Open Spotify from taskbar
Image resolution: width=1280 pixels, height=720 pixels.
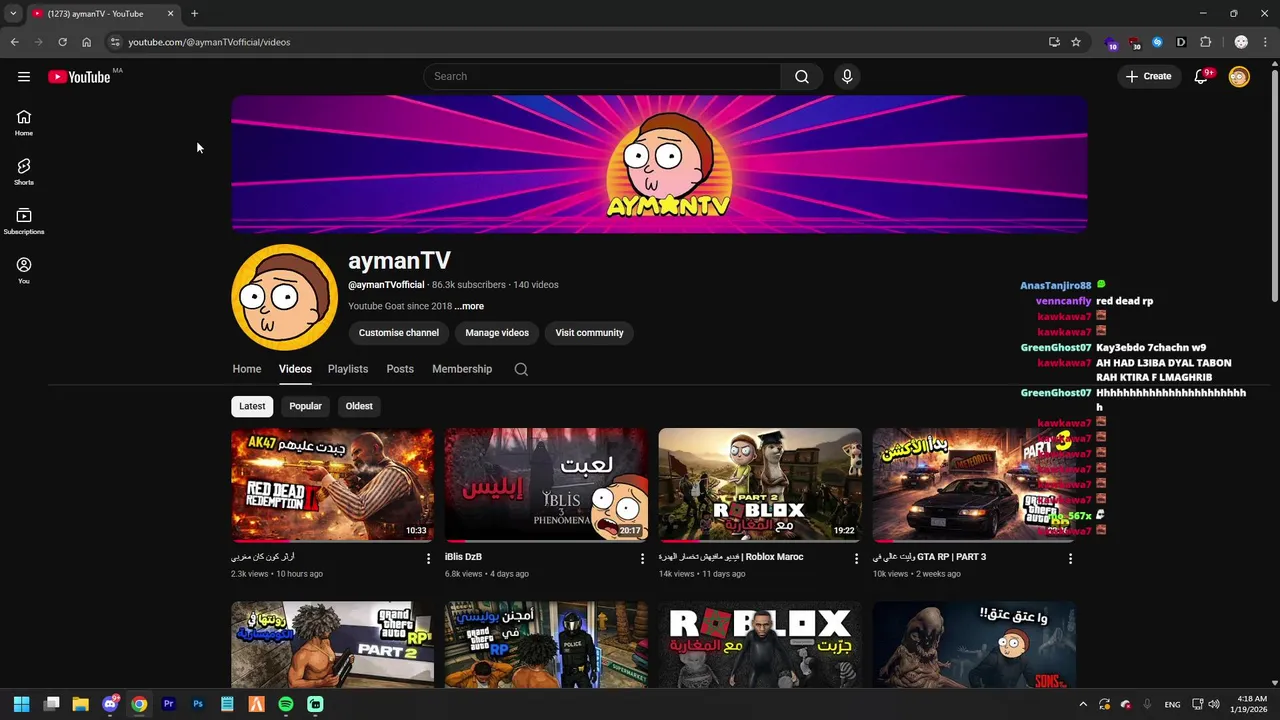(x=286, y=704)
